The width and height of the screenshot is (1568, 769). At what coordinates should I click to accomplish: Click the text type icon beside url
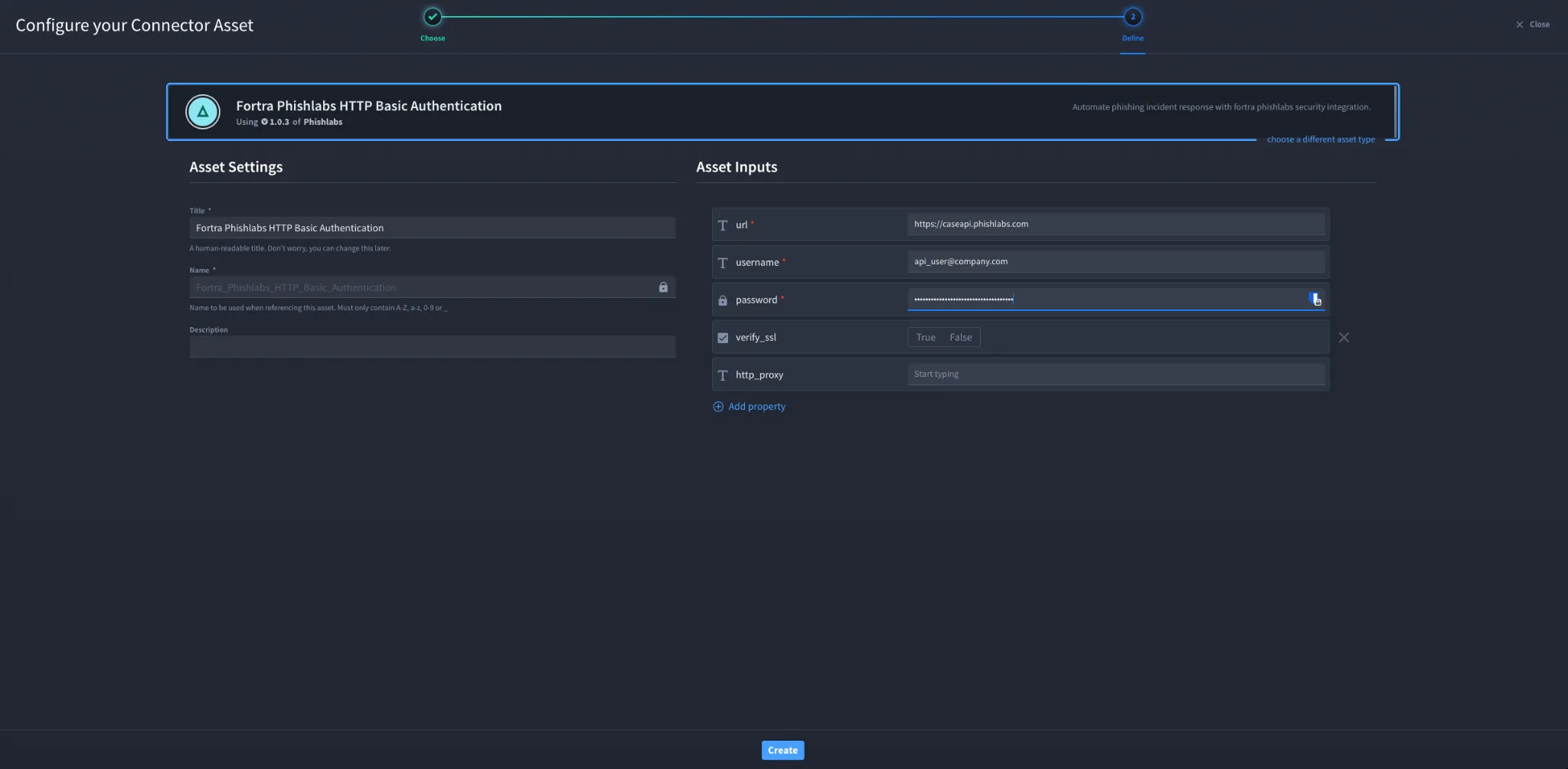pos(723,225)
